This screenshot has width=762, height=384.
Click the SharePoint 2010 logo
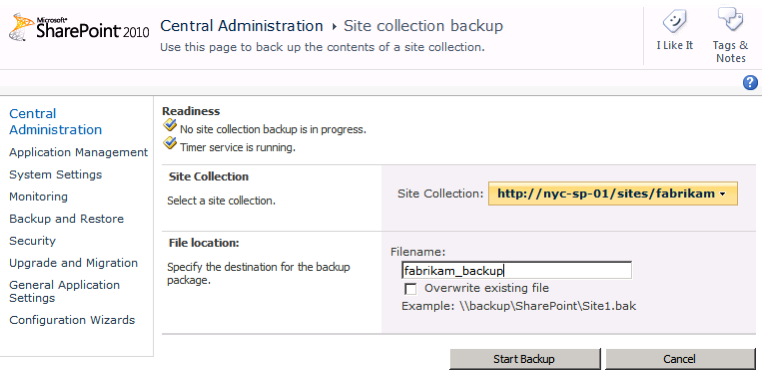click(x=79, y=28)
